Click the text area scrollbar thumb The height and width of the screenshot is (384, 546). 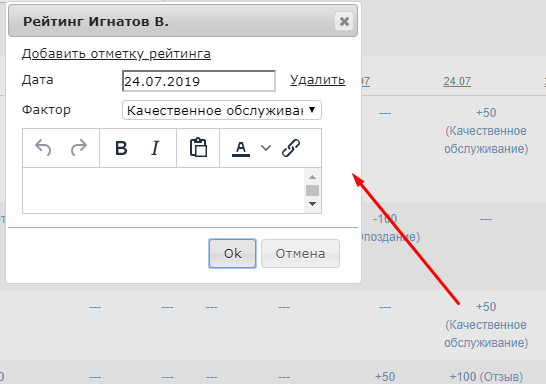(x=312, y=190)
